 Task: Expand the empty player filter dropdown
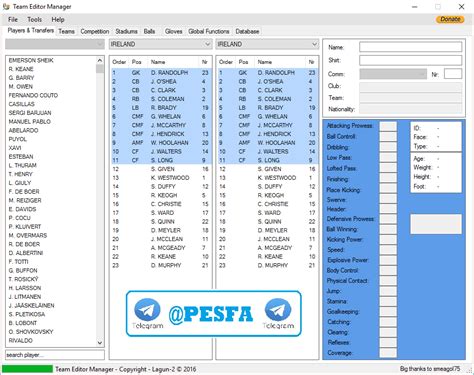coord(55,44)
